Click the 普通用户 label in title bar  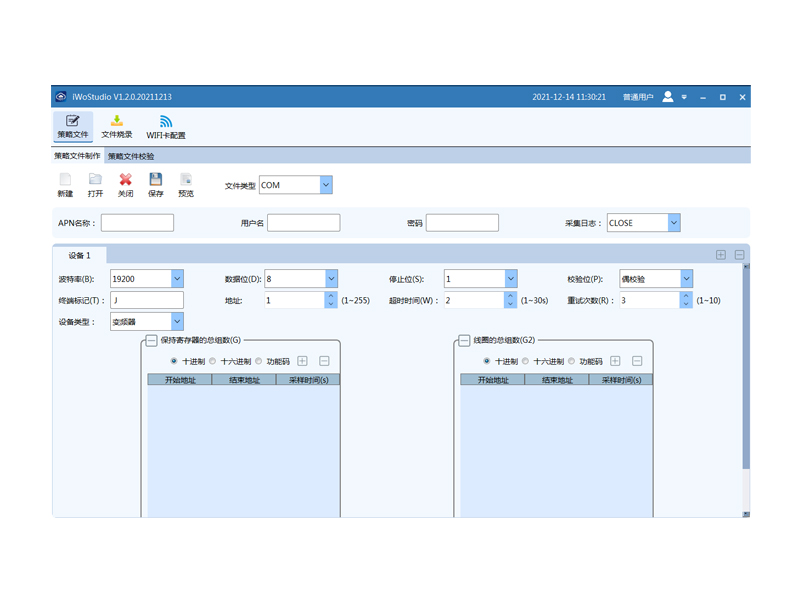(x=638, y=97)
